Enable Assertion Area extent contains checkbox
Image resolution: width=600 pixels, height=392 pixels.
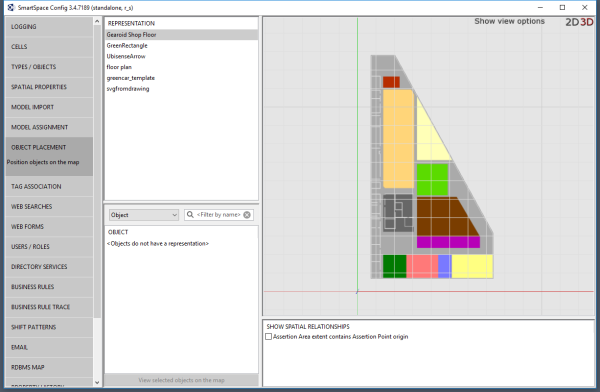(x=269, y=336)
